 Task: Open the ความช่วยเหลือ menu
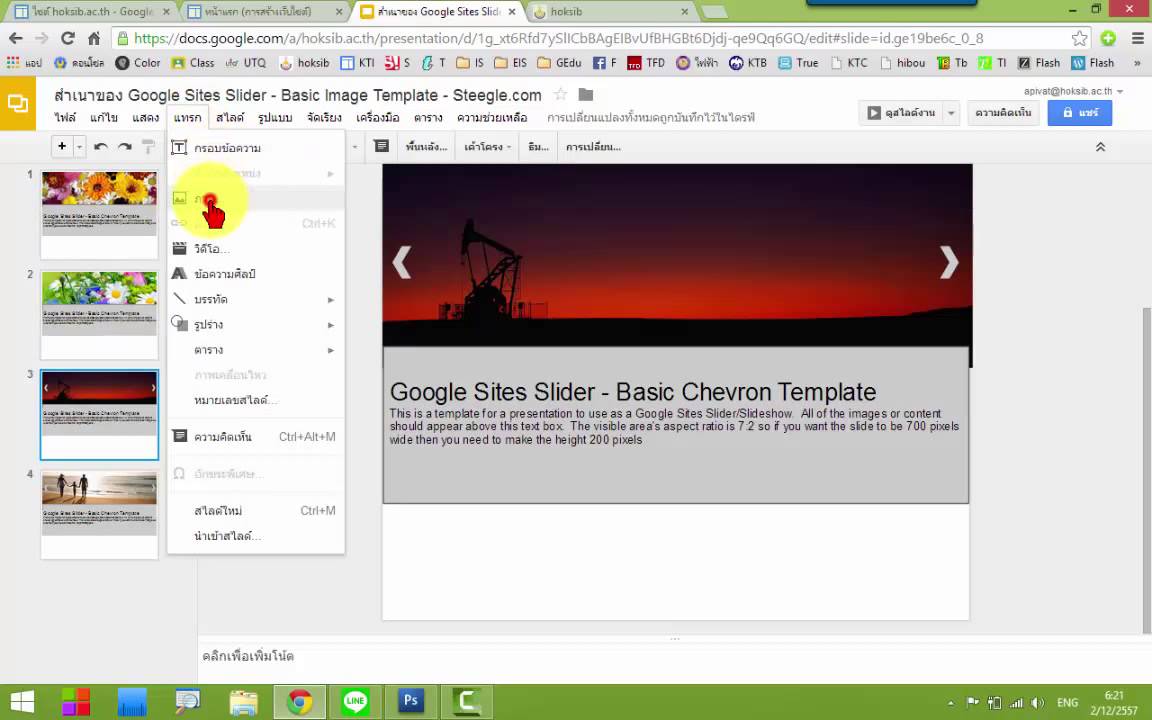pyautogui.click(x=492, y=118)
